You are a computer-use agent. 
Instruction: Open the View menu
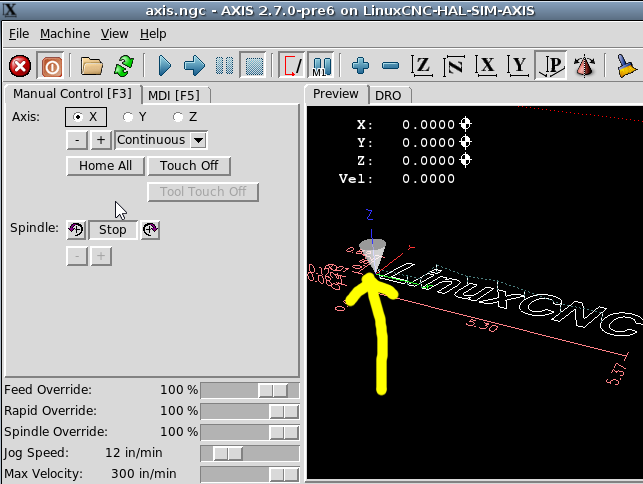click(x=114, y=34)
